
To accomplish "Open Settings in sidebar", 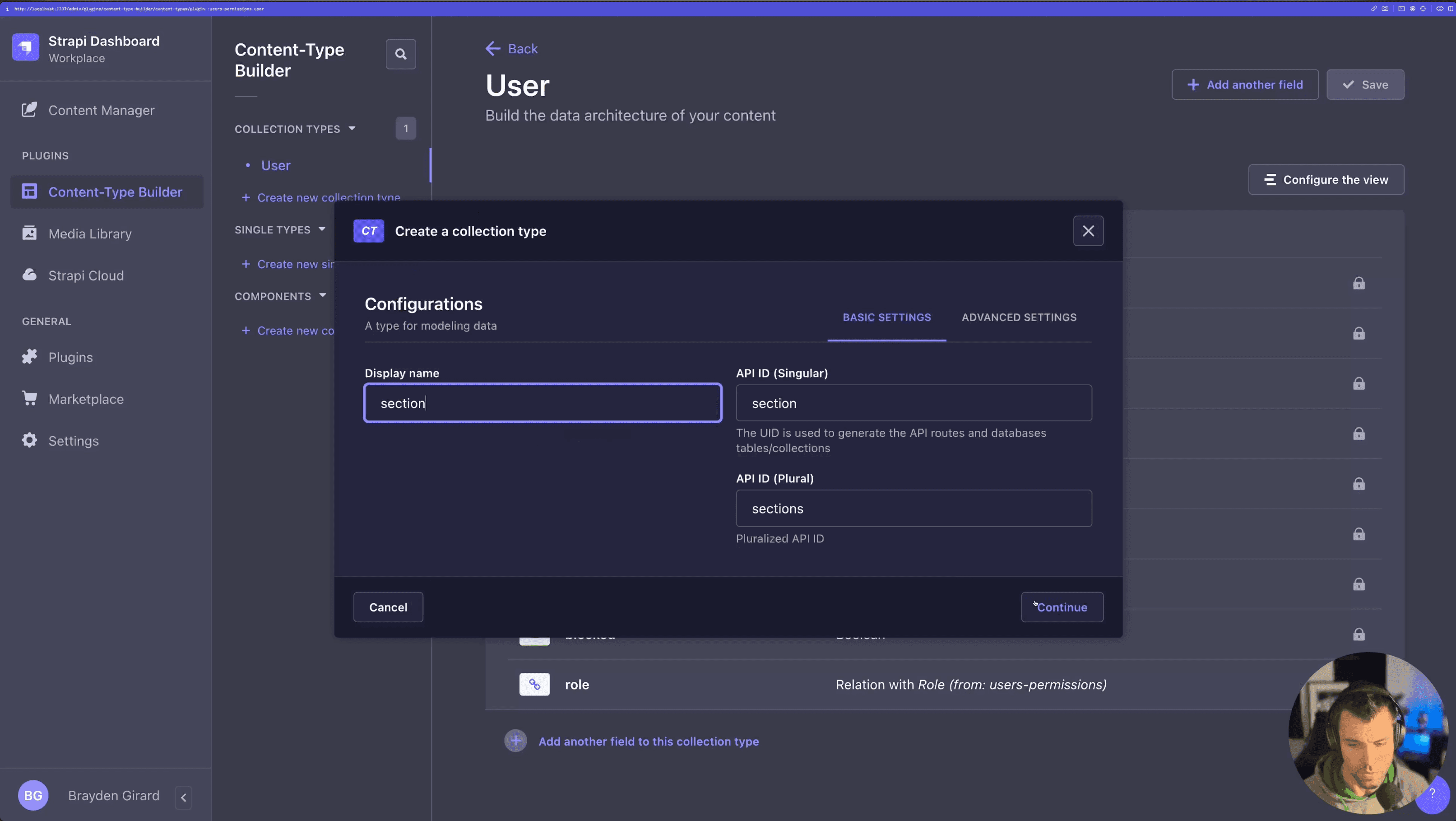I will [x=60, y=441].
